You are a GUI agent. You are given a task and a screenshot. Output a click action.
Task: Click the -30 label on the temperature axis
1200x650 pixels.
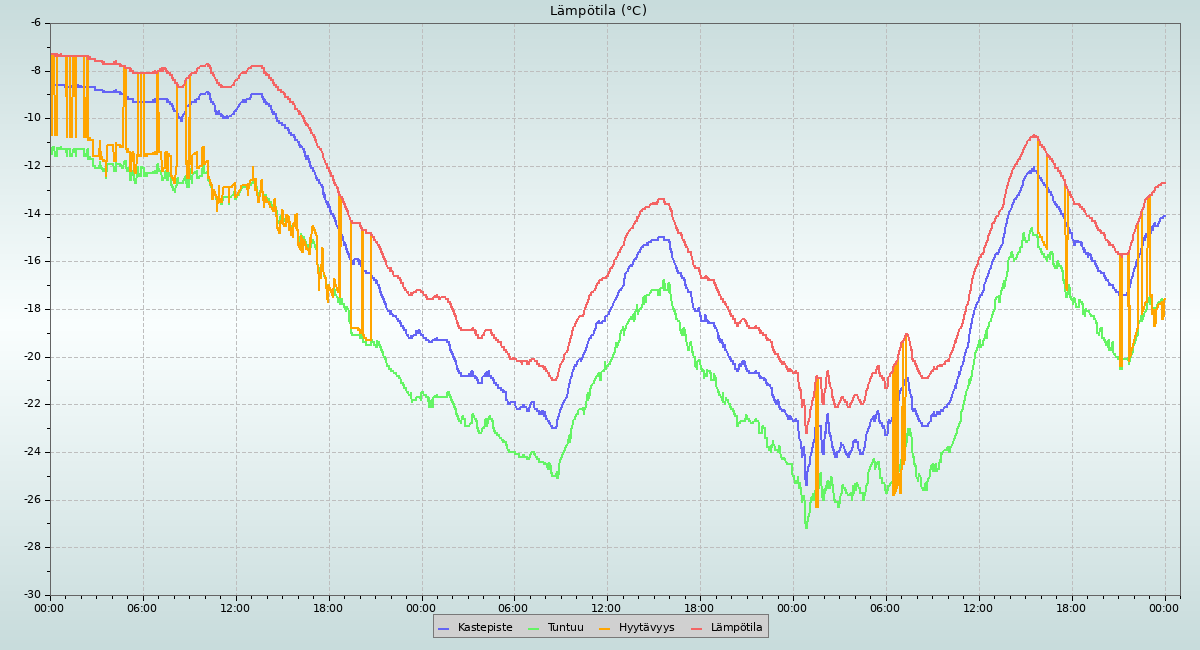click(x=32, y=595)
